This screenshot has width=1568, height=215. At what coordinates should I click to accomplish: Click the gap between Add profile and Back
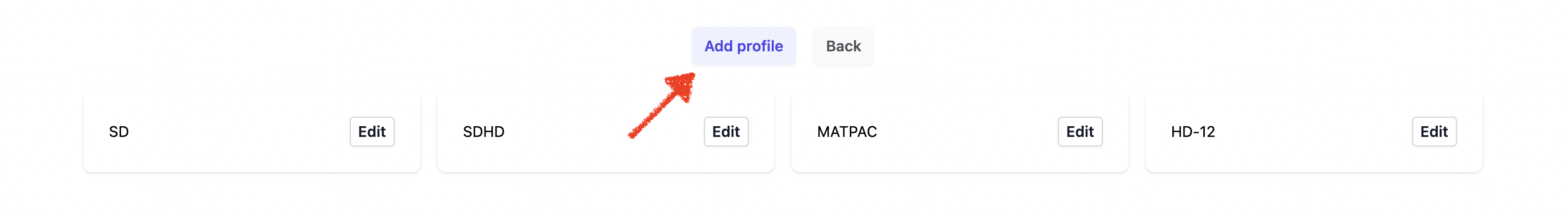pyautogui.click(x=804, y=47)
